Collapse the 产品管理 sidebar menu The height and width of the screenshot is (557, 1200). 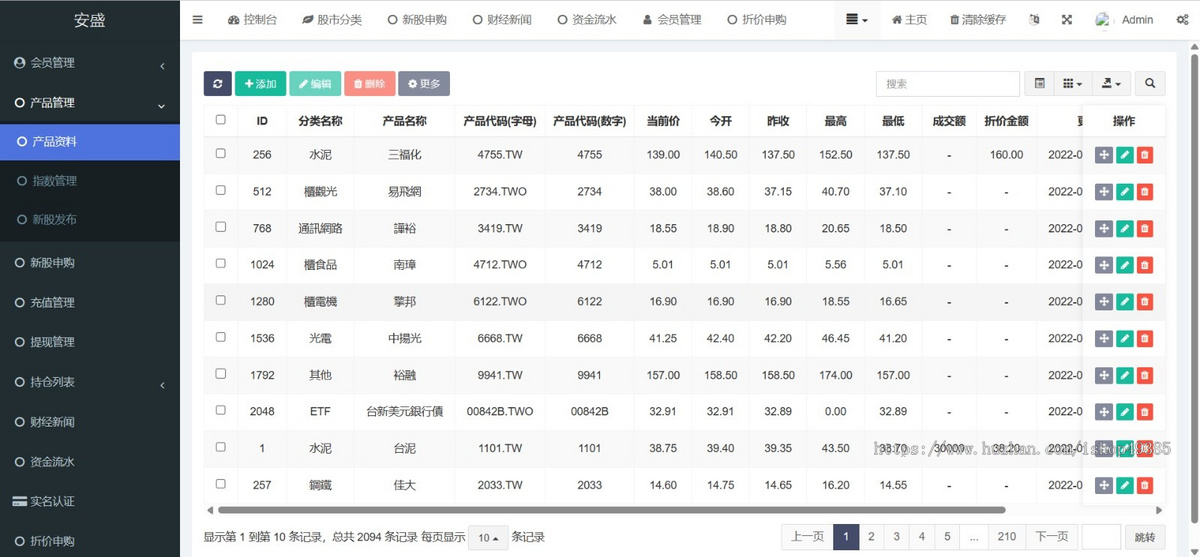90,102
